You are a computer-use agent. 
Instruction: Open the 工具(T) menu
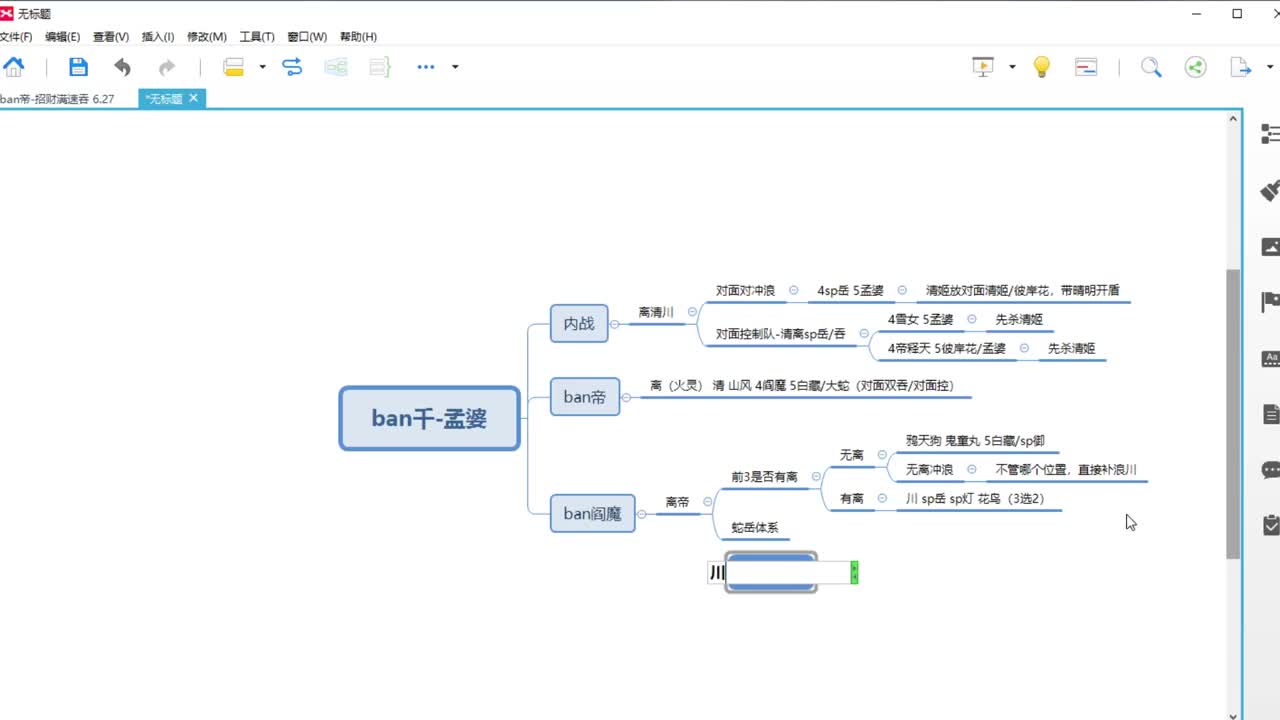[257, 37]
